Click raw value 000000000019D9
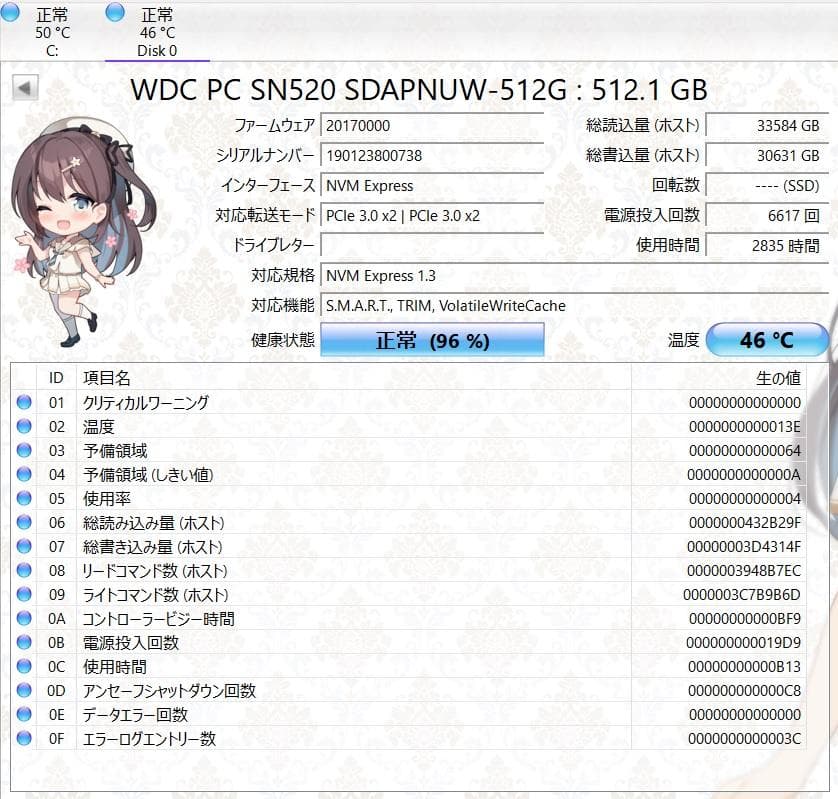Viewport: 838px width, 799px height. [x=743, y=643]
